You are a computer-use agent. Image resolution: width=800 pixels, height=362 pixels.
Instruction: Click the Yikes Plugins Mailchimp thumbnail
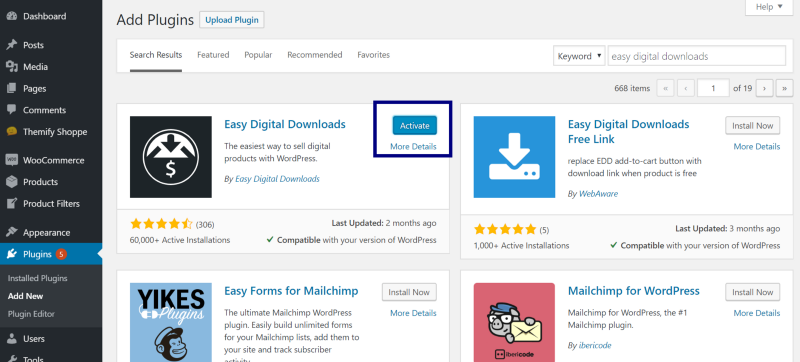tap(171, 322)
